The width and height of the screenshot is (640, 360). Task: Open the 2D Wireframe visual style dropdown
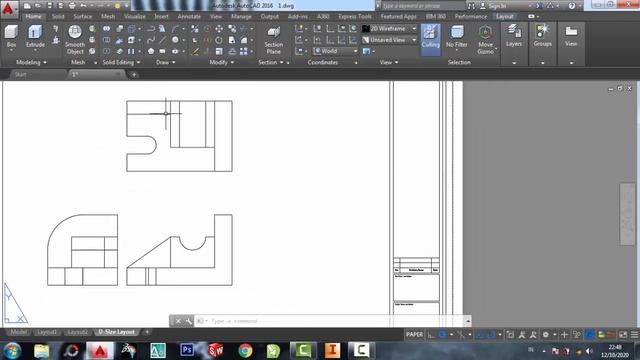pos(389,29)
